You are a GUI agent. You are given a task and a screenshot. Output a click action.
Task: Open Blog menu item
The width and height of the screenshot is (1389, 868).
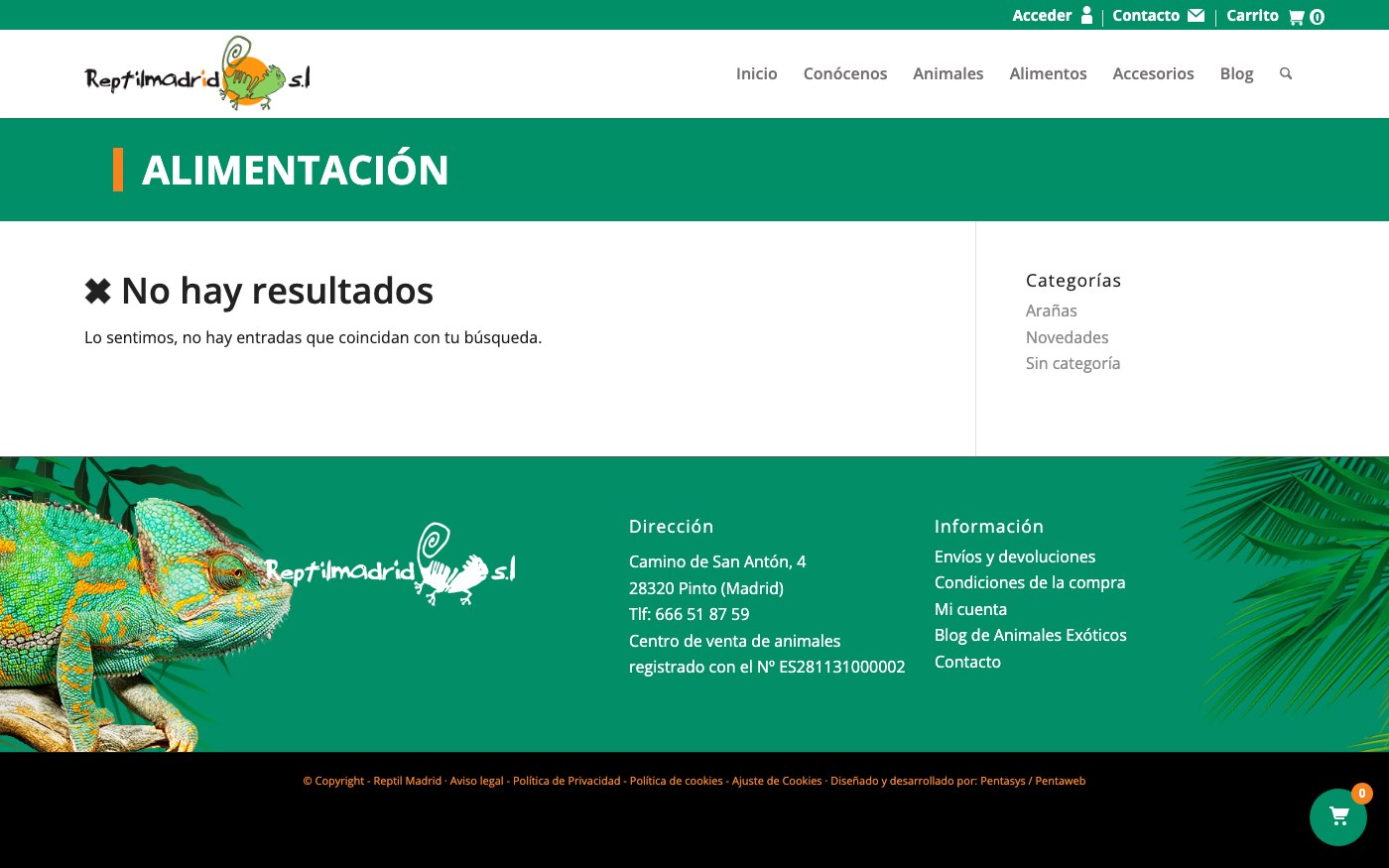click(x=1236, y=73)
